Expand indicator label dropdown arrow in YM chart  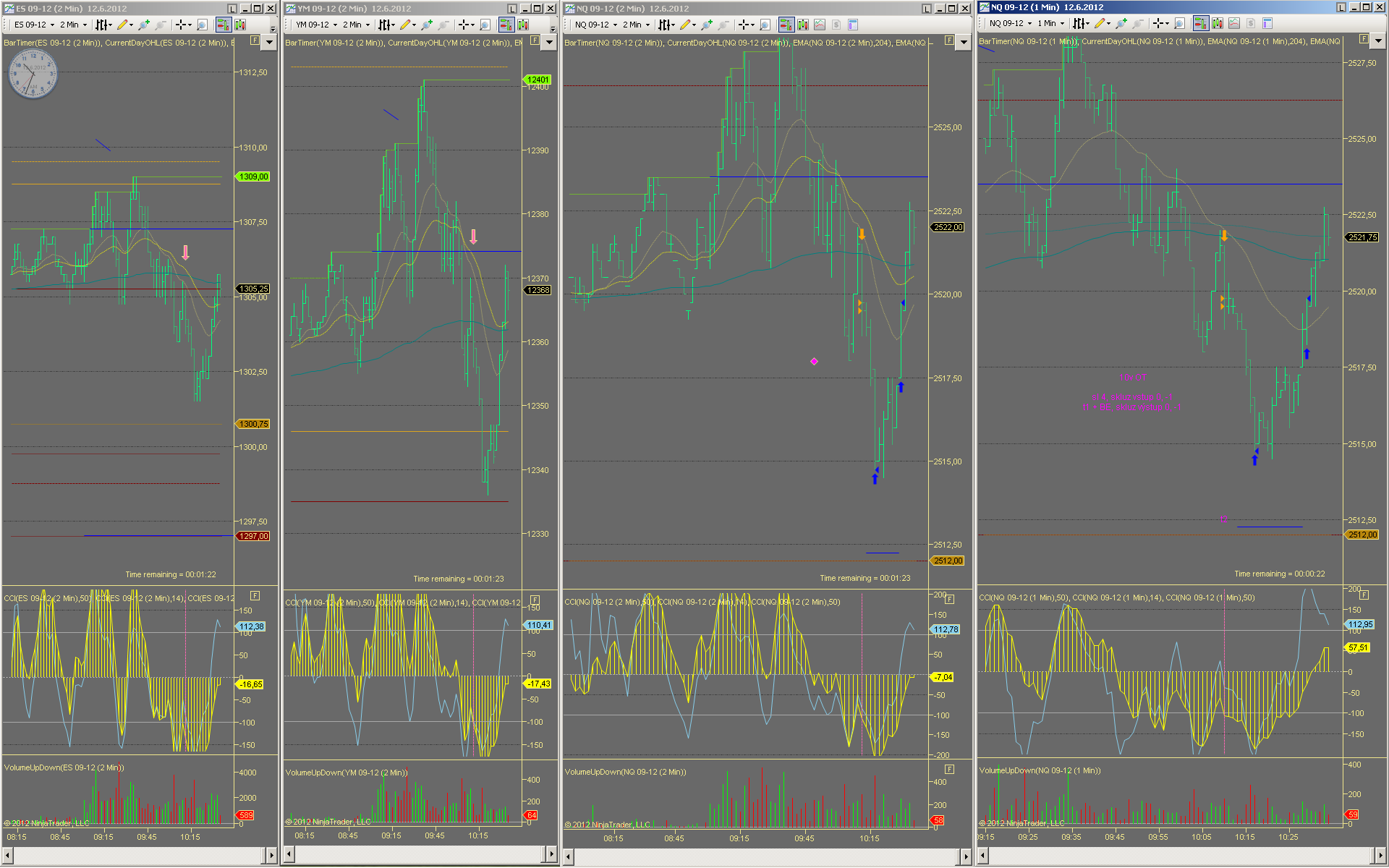tap(549, 42)
